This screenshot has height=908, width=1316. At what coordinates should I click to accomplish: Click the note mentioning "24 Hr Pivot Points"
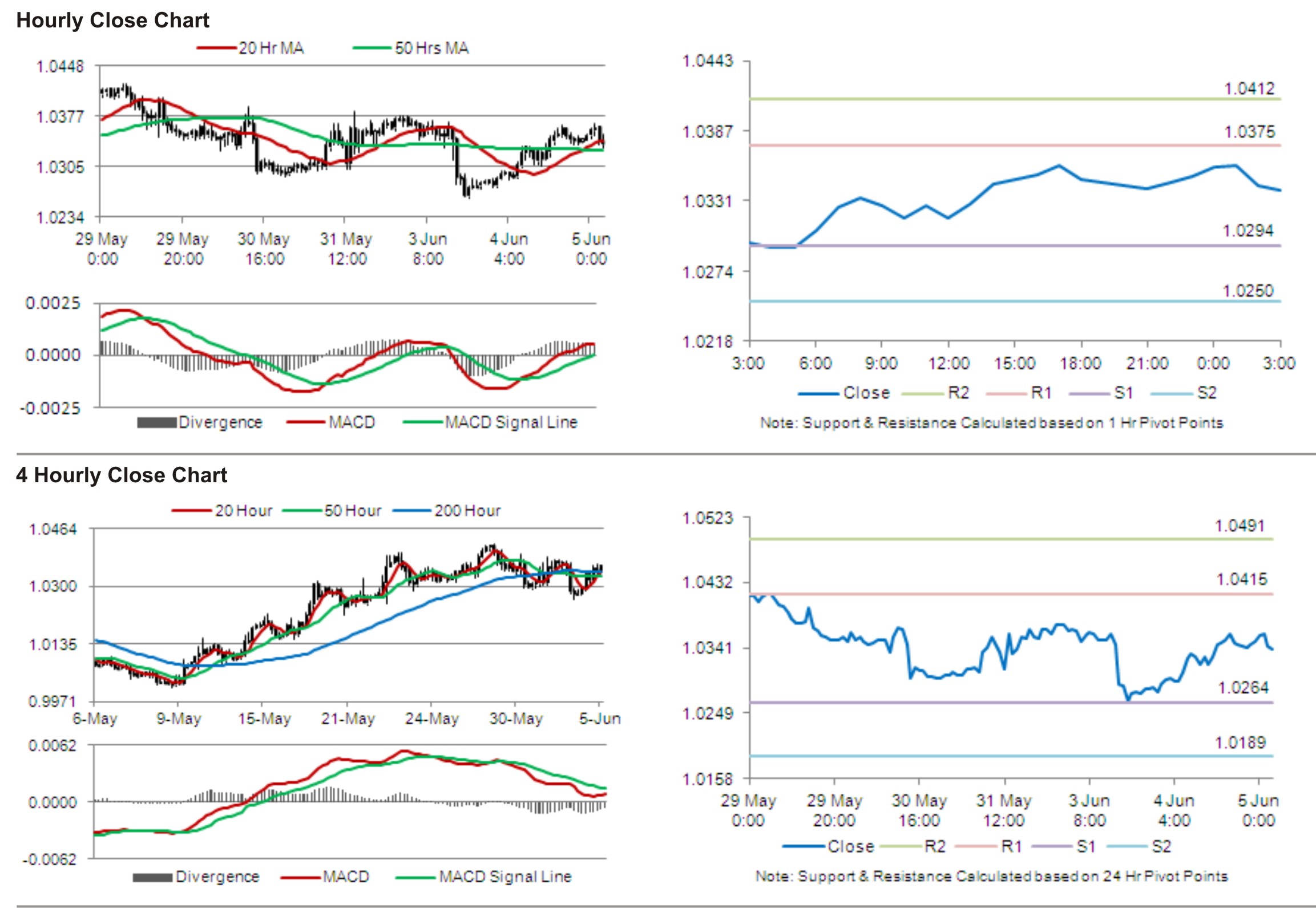click(x=992, y=876)
